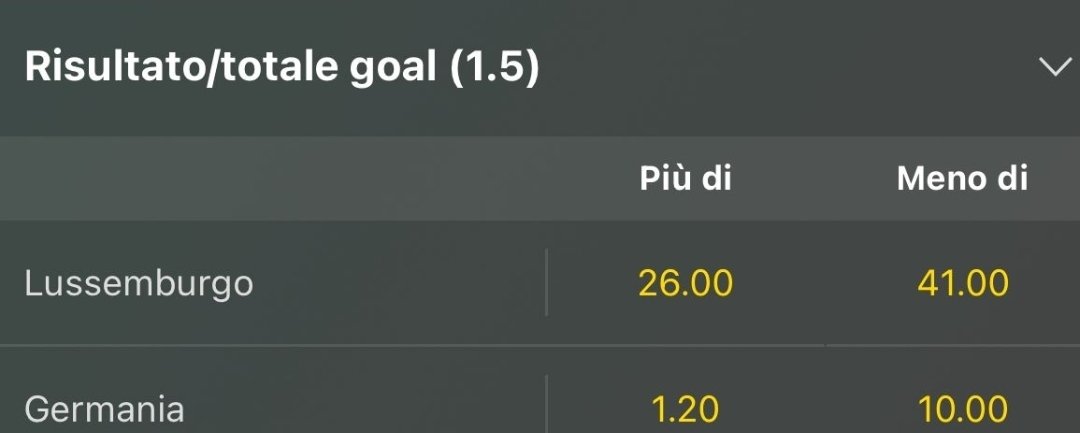Collapse the Risultato/totale goal section chevron
Screen dimensions: 1080x433
tap(1054, 68)
